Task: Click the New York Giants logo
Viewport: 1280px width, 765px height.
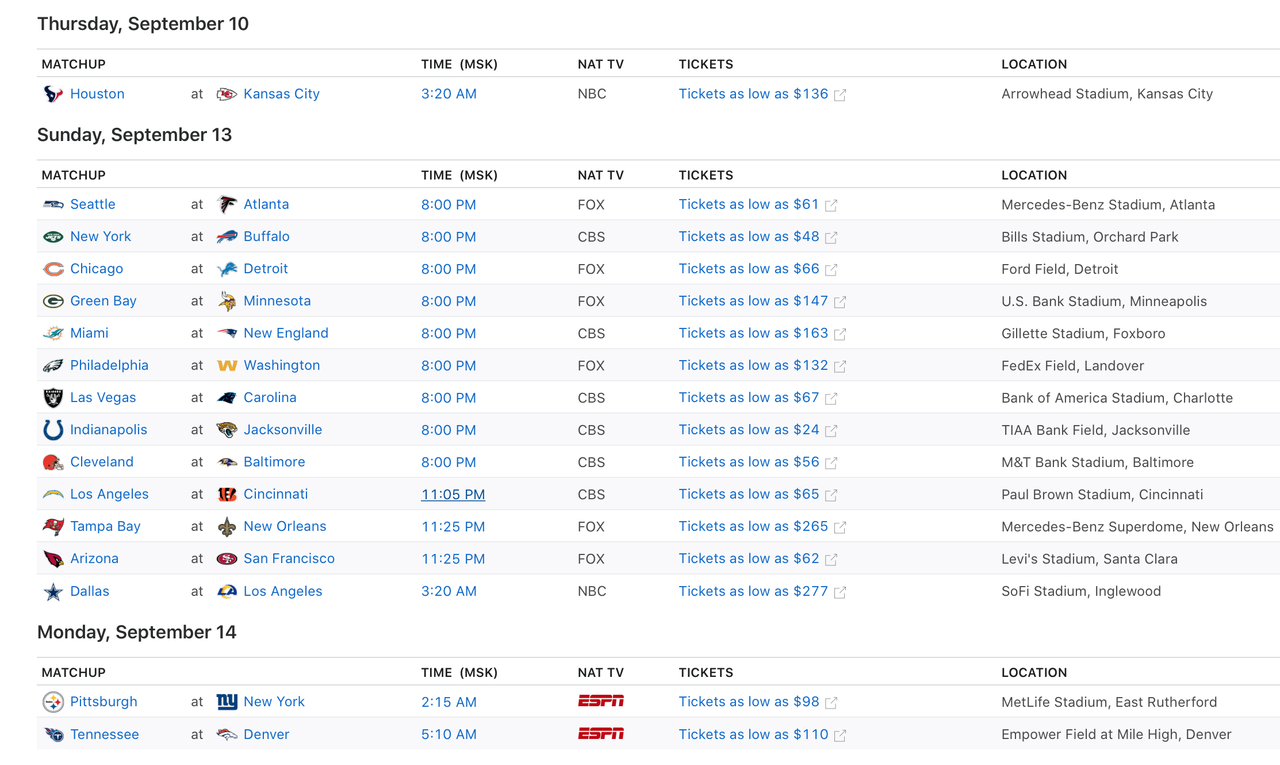Action: (227, 702)
